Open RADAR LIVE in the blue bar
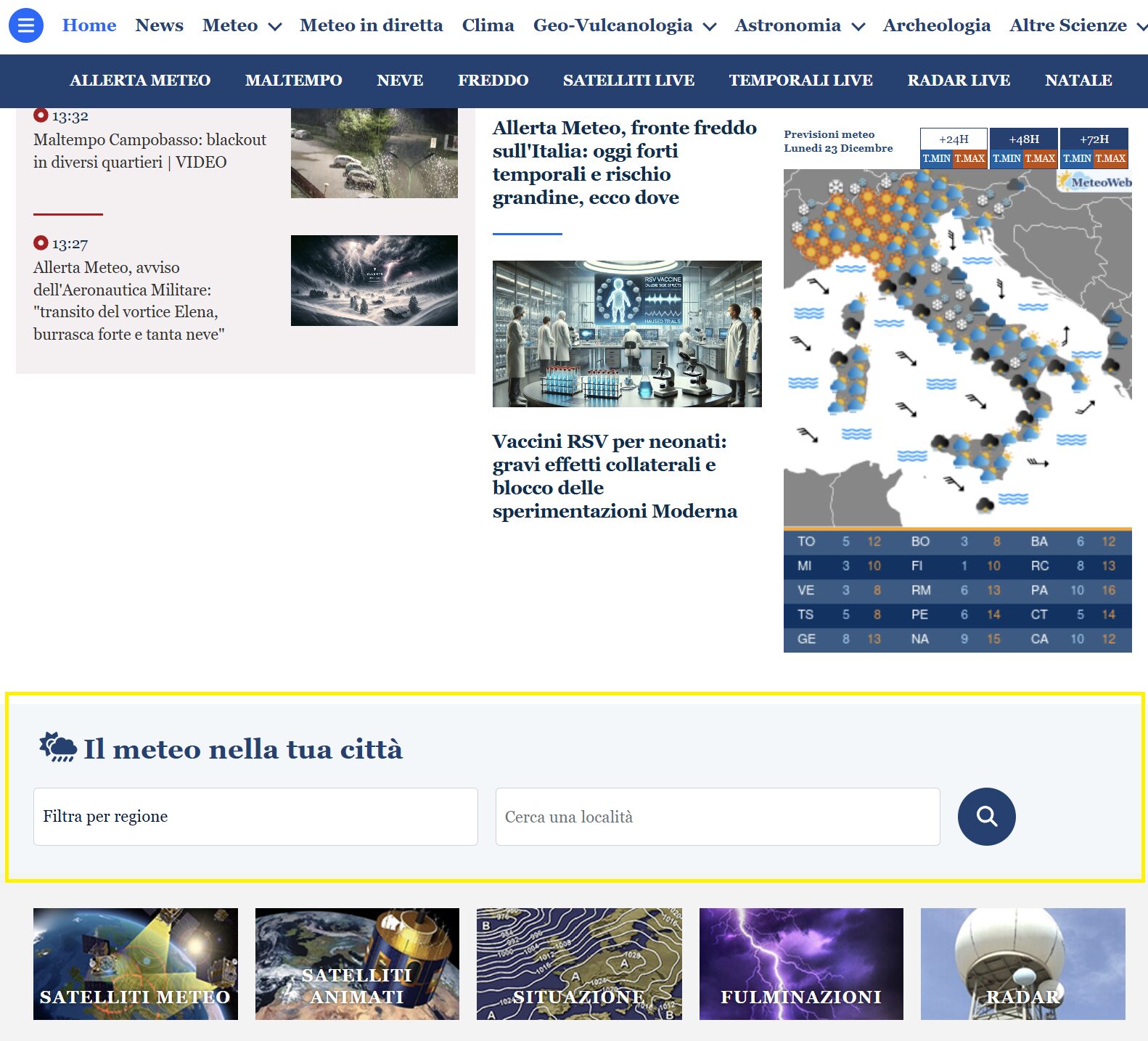This screenshot has height=1041, width=1148. coord(959,81)
